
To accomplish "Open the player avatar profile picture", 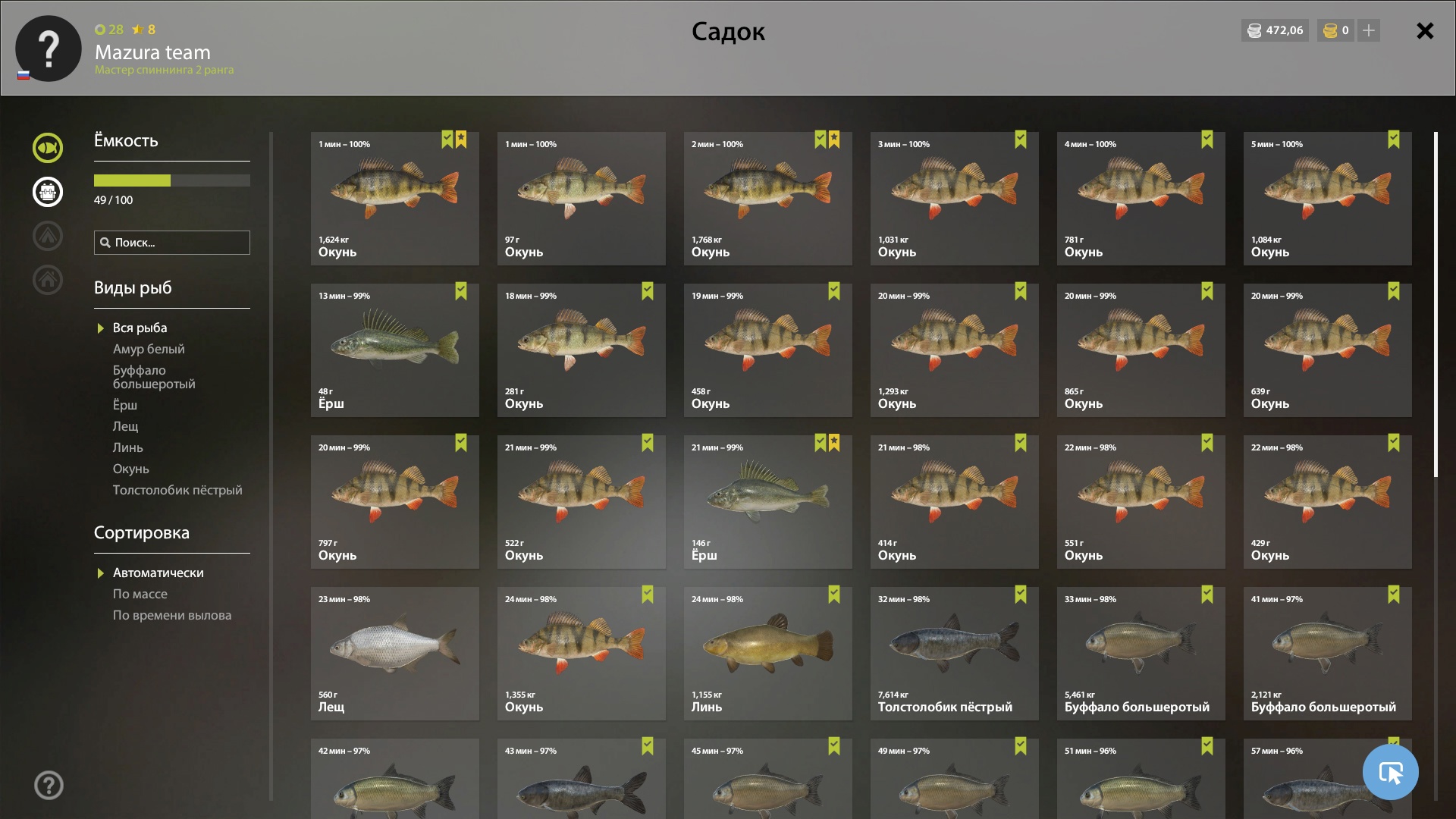I will (x=49, y=49).
